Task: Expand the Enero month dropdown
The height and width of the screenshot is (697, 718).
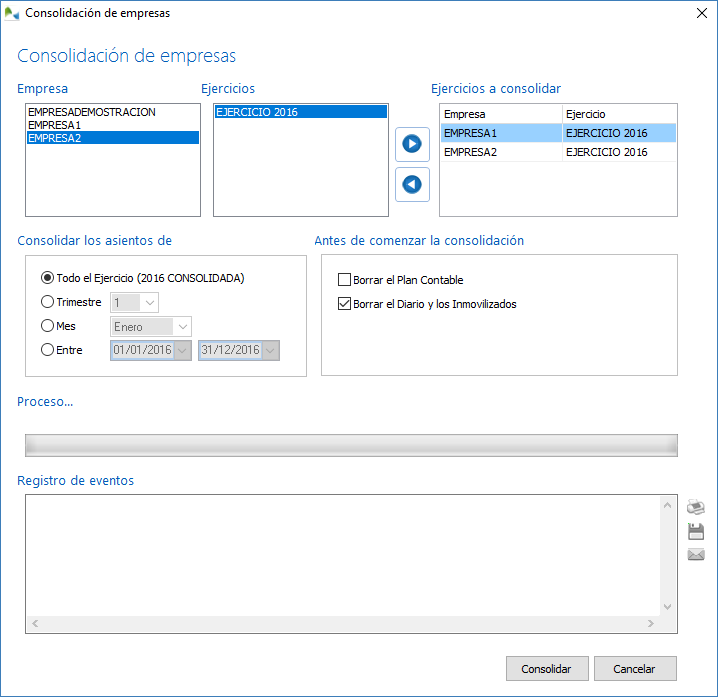Action: pos(182,326)
